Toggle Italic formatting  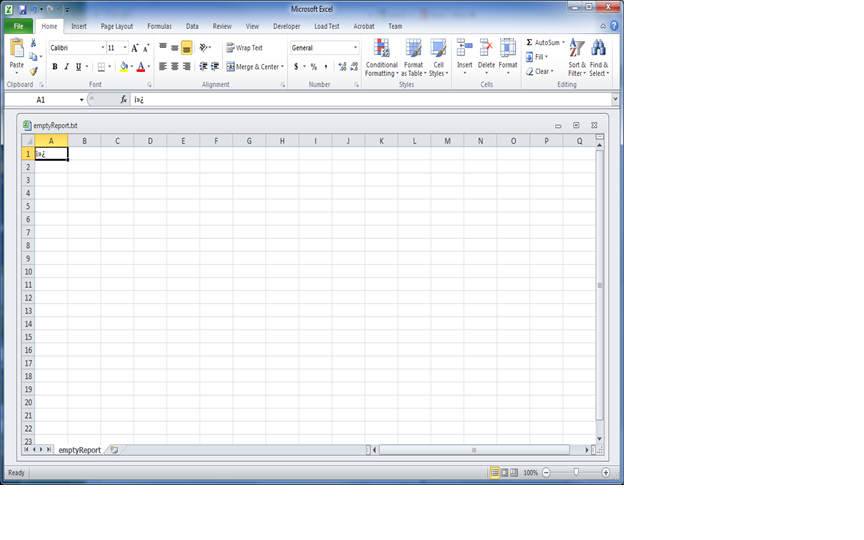[x=66, y=67]
